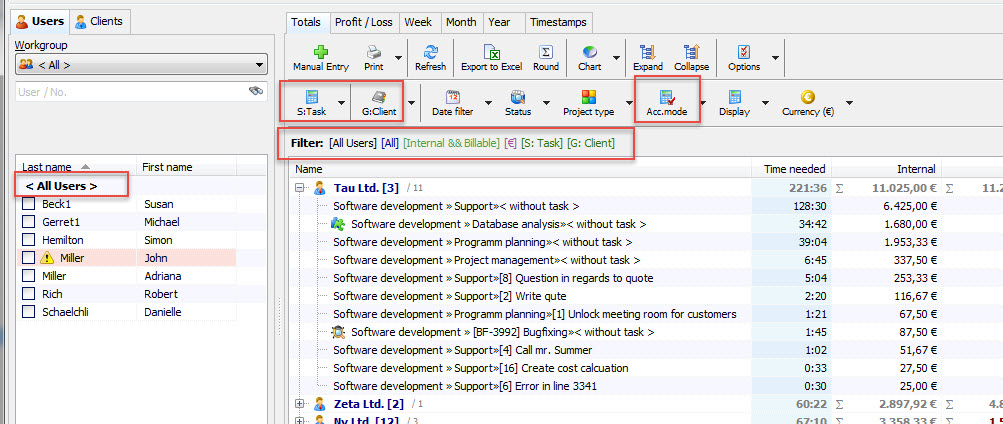The width and height of the screenshot is (1003, 424).
Task: Click the Acc.mode toolbar icon
Action: point(666,97)
